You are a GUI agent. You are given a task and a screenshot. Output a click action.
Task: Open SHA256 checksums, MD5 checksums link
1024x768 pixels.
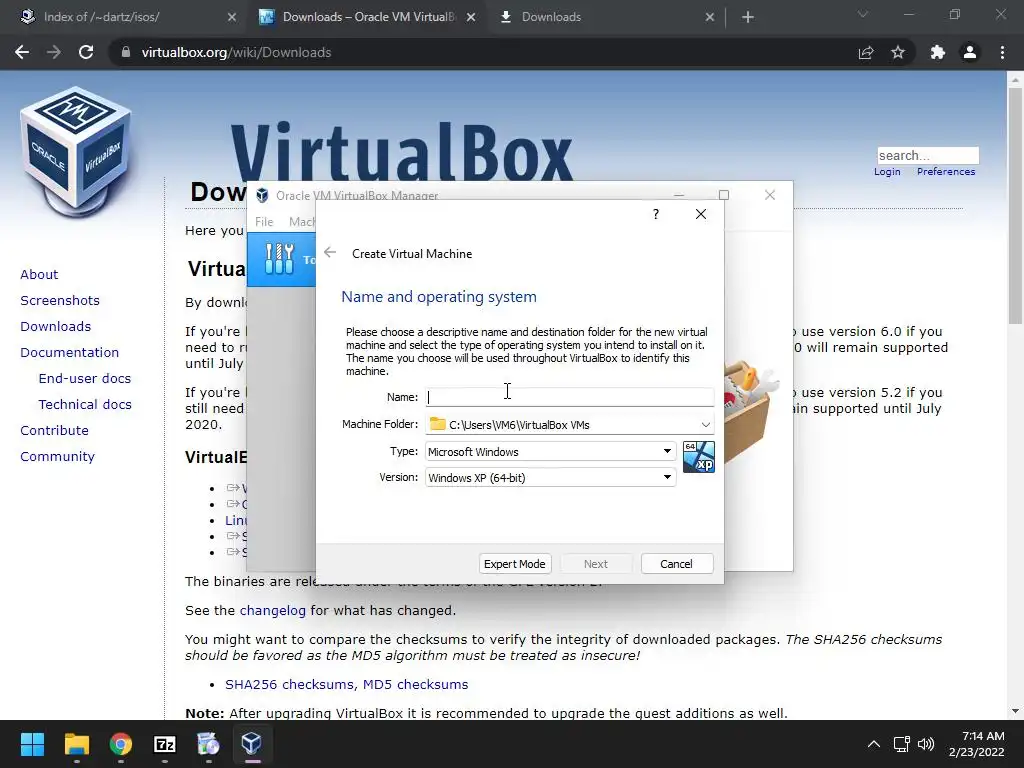[347, 684]
